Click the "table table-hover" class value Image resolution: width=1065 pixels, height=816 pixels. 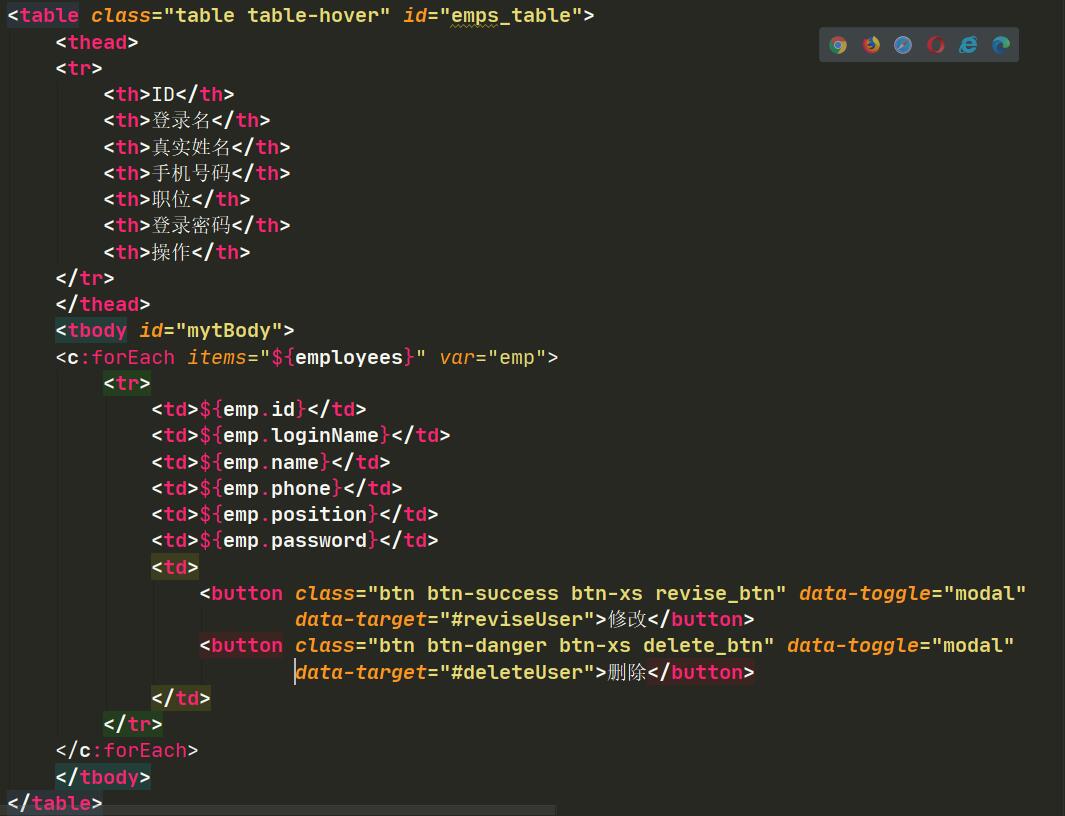(276, 16)
